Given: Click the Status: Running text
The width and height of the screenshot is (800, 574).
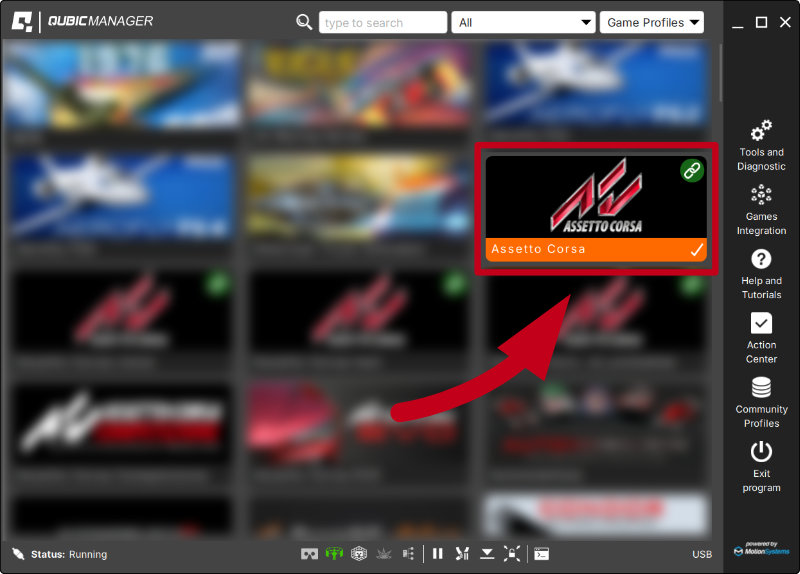Looking at the screenshot, I should [x=69, y=554].
